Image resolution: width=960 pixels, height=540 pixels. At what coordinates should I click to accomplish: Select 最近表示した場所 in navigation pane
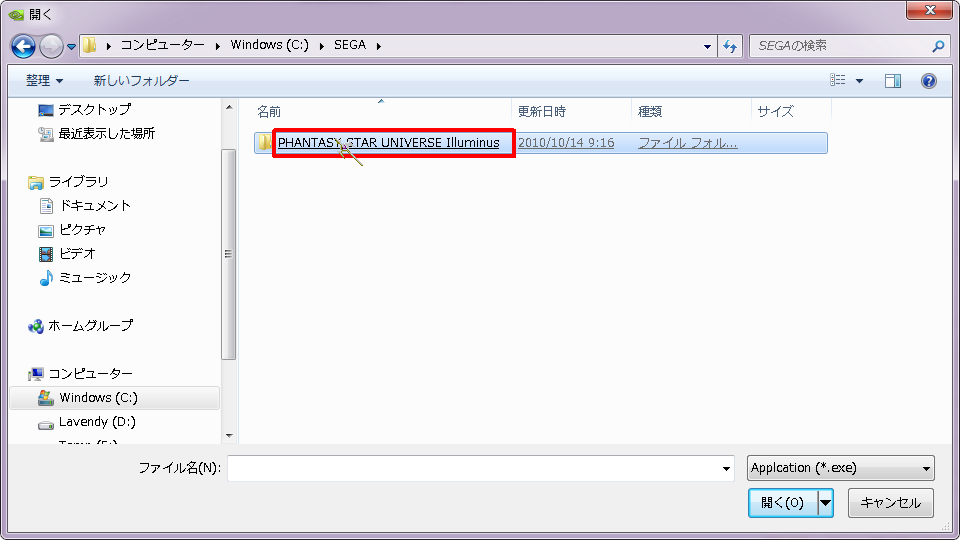(x=107, y=133)
